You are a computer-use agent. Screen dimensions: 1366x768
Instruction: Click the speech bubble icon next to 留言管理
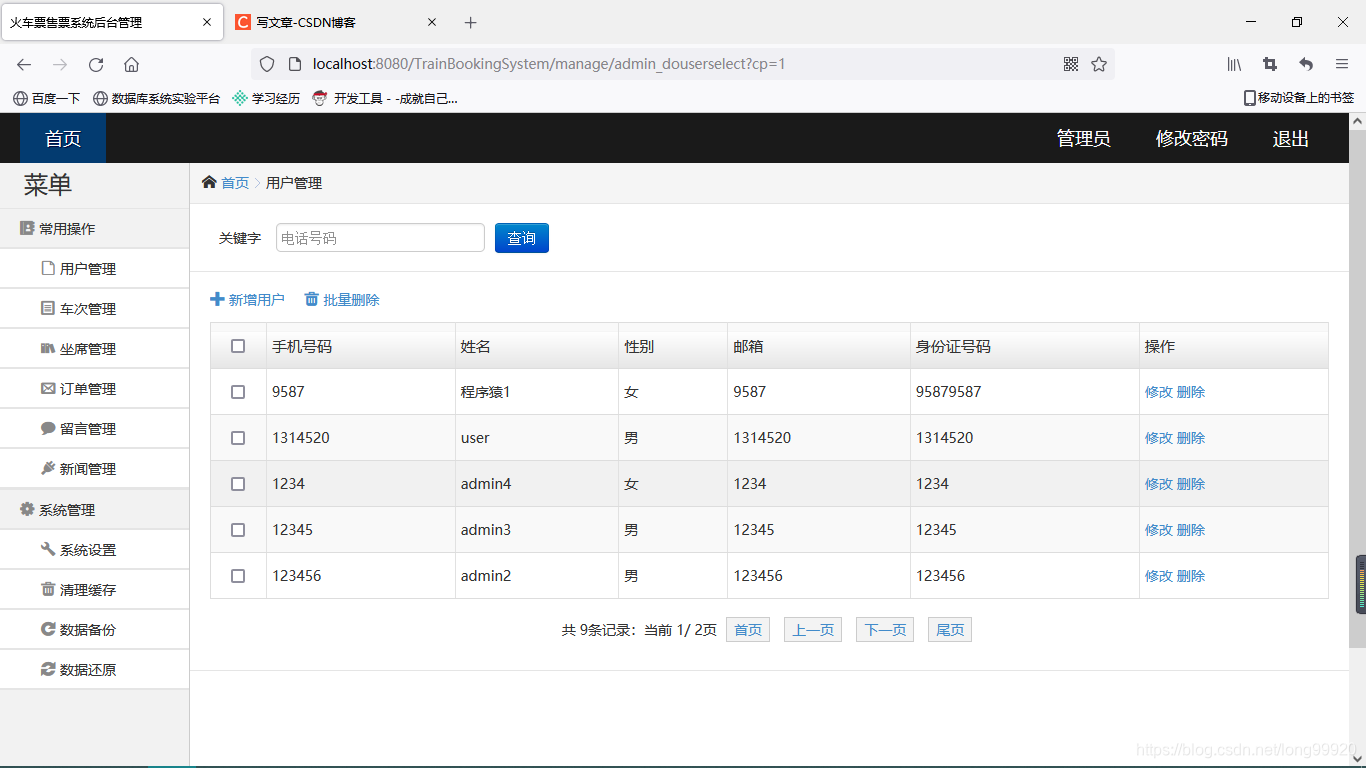coord(48,428)
